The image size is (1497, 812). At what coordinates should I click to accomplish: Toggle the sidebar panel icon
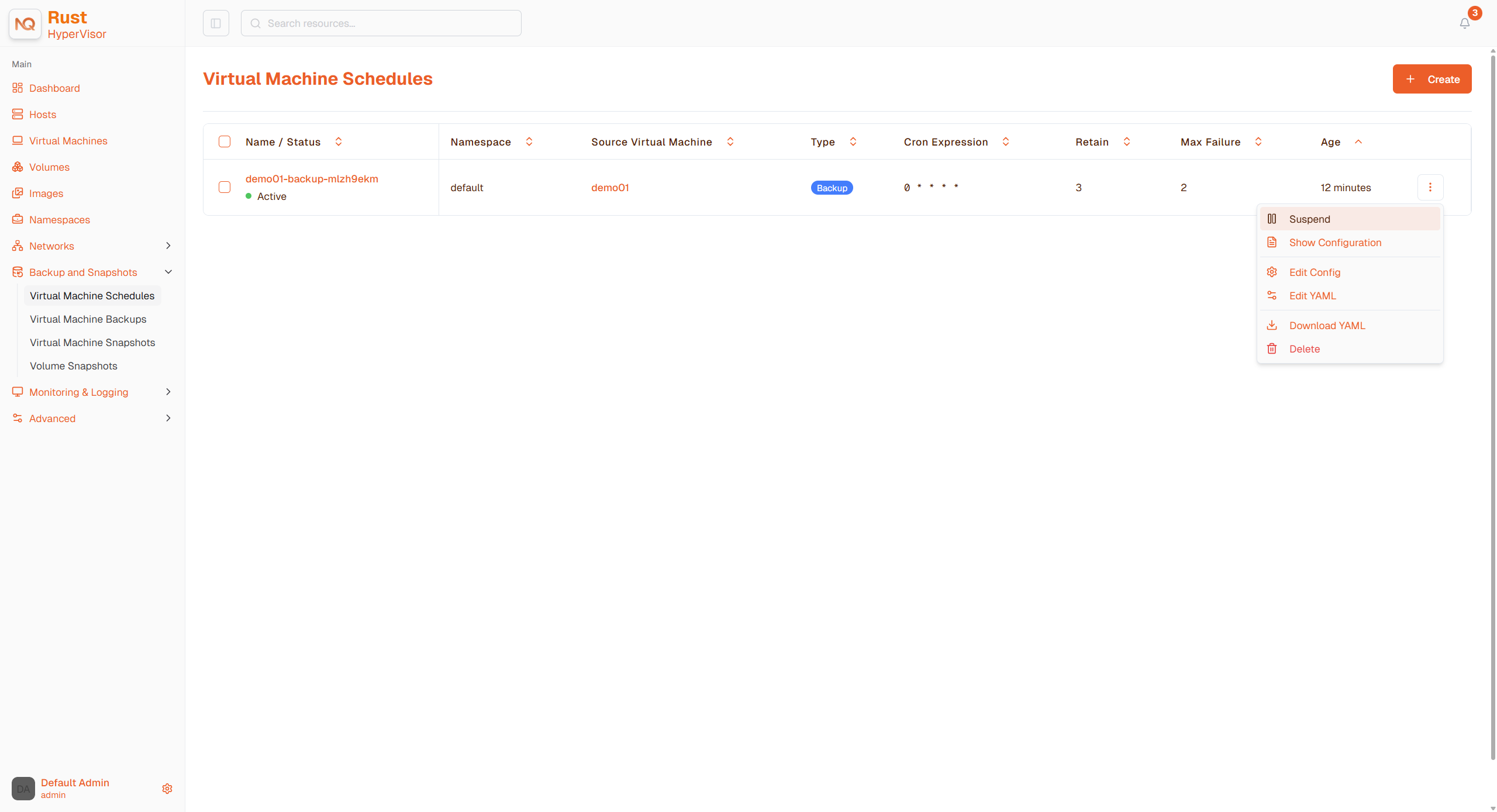click(216, 23)
